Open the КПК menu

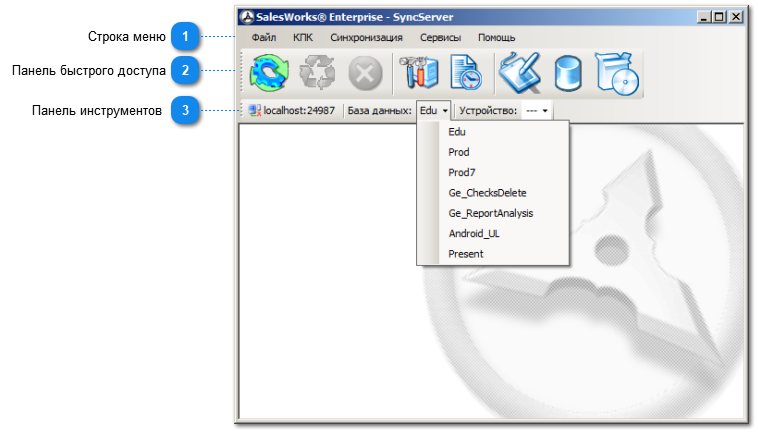click(303, 38)
